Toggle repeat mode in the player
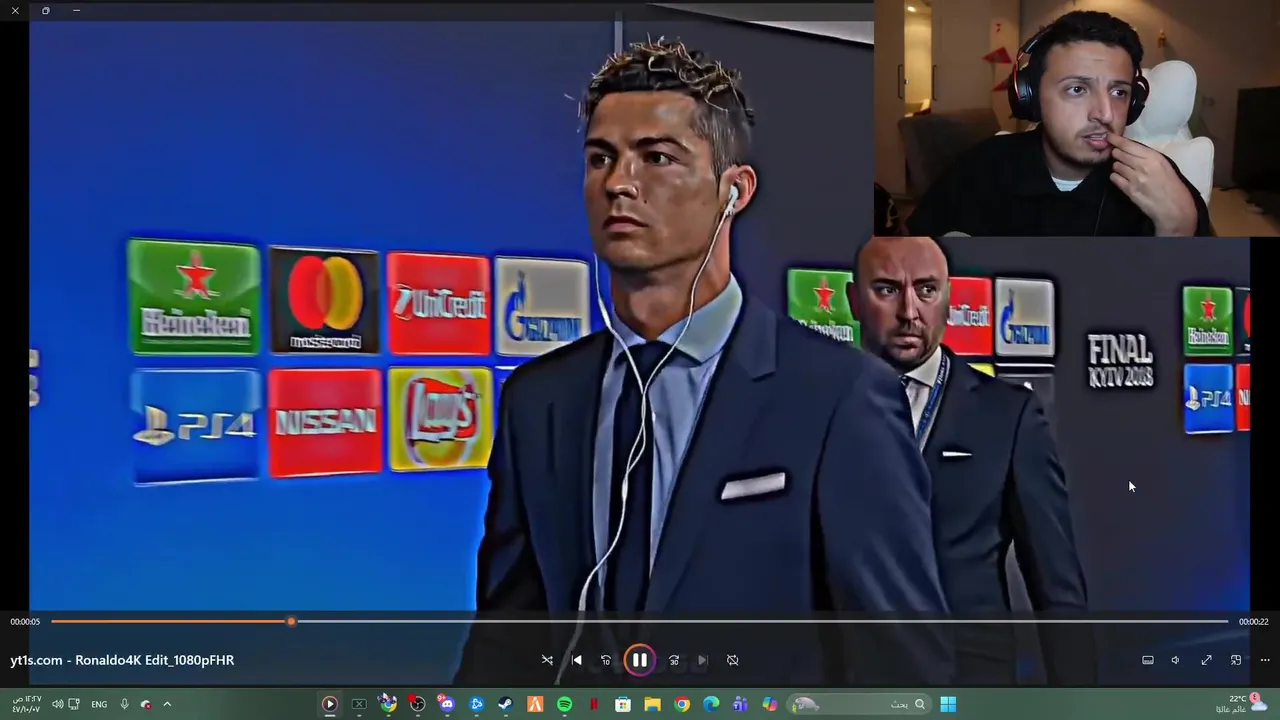 click(732, 660)
